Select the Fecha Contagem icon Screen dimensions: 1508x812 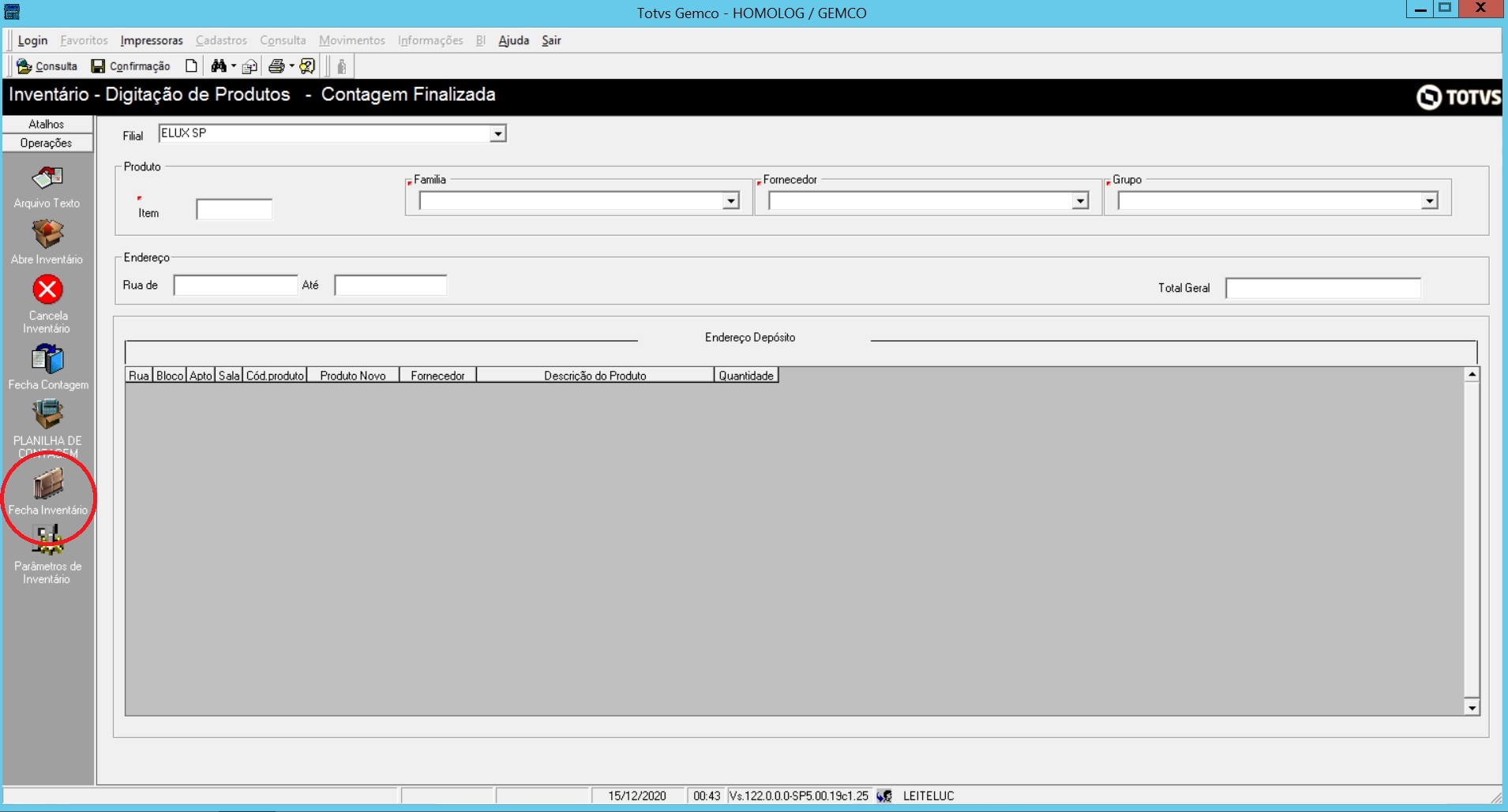(47, 360)
